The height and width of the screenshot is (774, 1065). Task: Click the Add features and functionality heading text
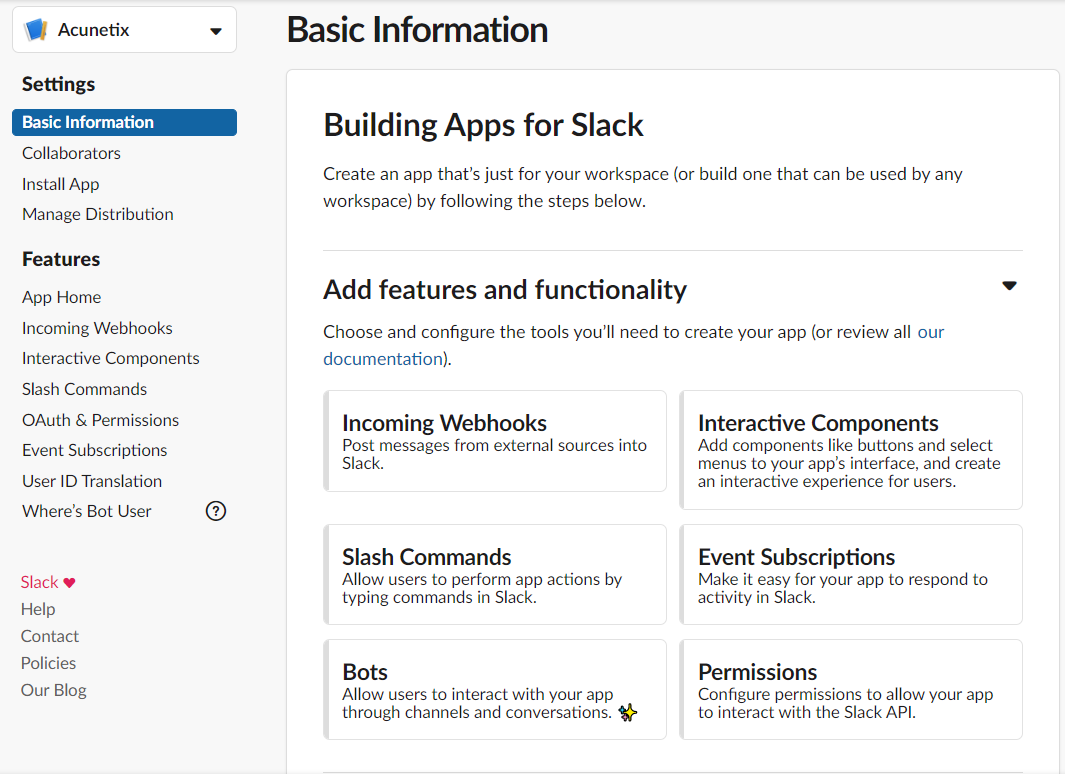pyautogui.click(x=505, y=290)
